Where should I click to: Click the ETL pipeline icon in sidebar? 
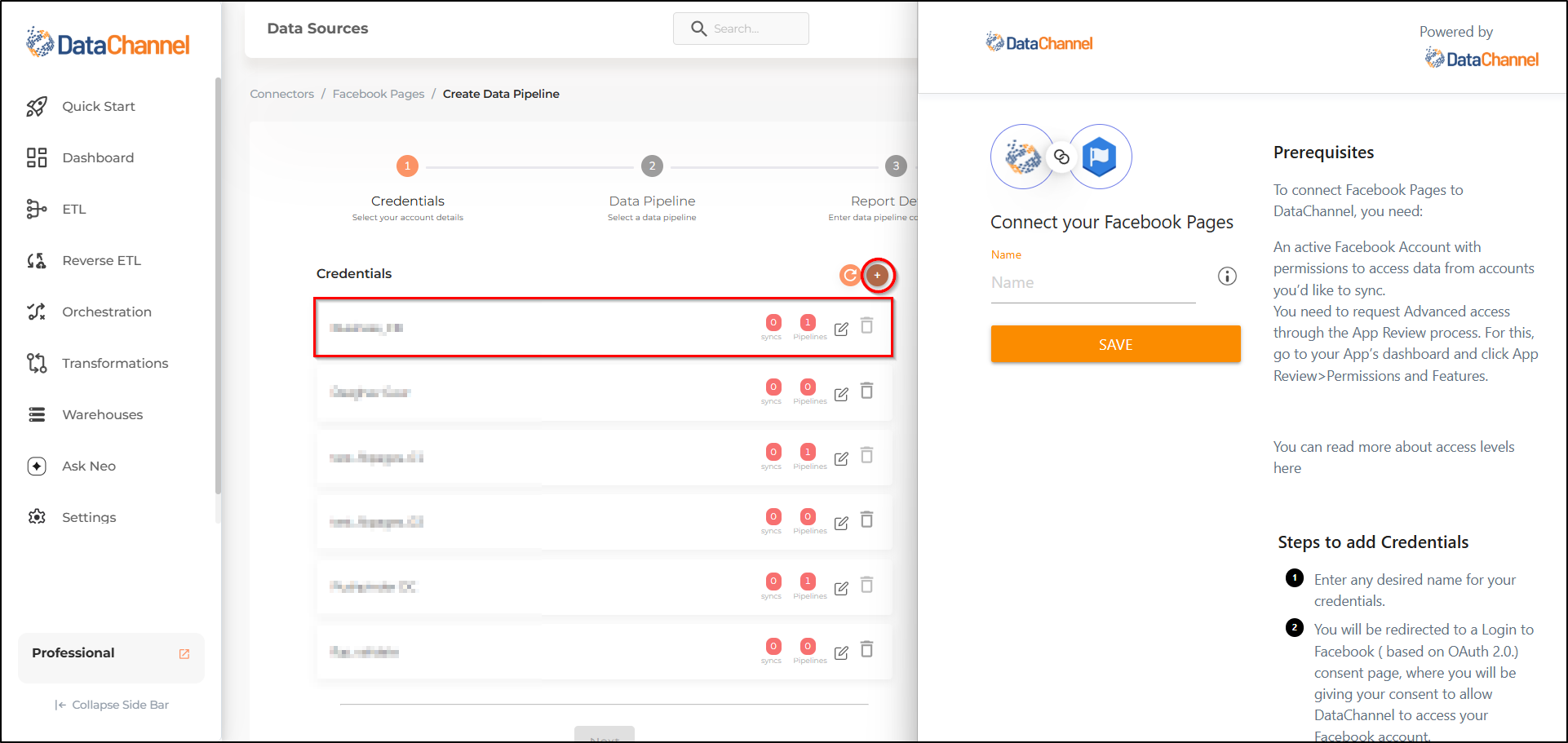coord(37,209)
